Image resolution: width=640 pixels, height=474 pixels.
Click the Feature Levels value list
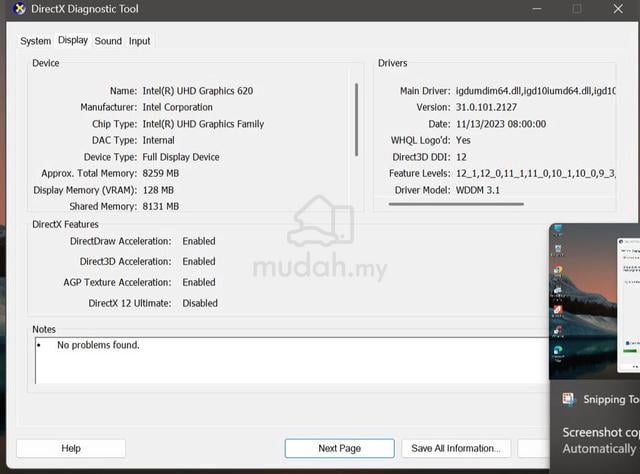click(x=536, y=174)
